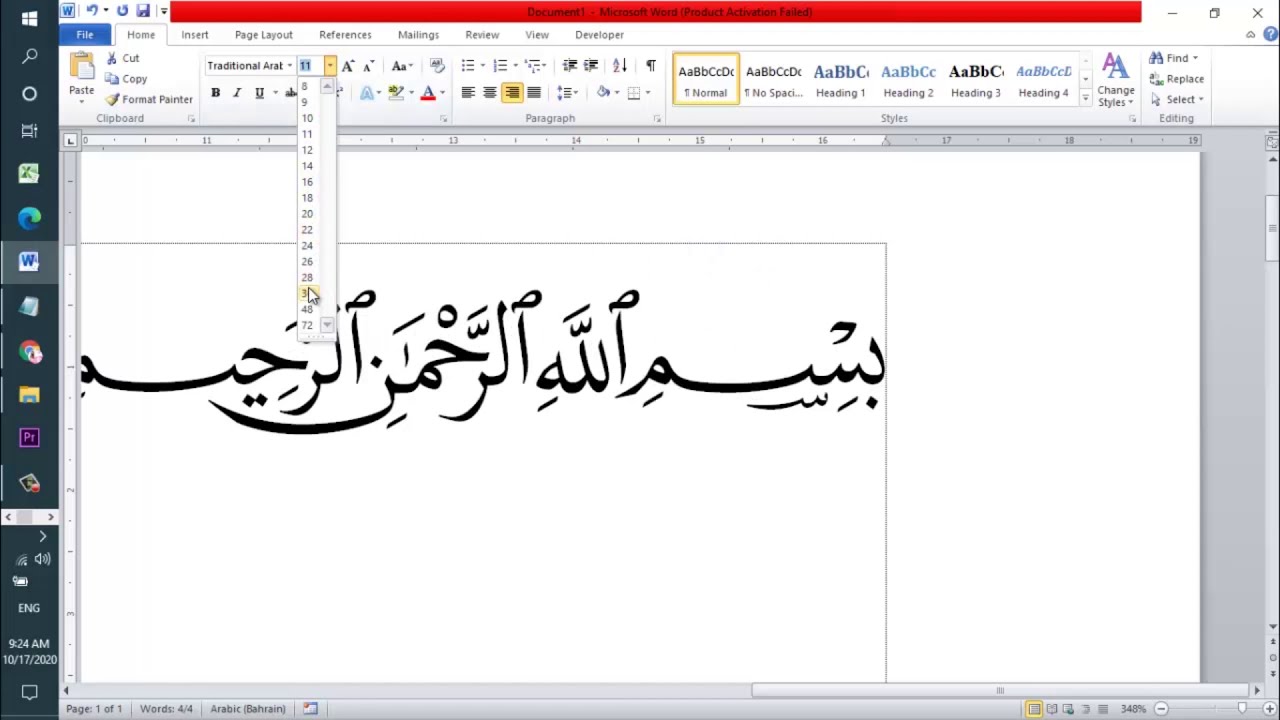Open the File tab
Screen dimensions: 1280x720
click(85, 35)
